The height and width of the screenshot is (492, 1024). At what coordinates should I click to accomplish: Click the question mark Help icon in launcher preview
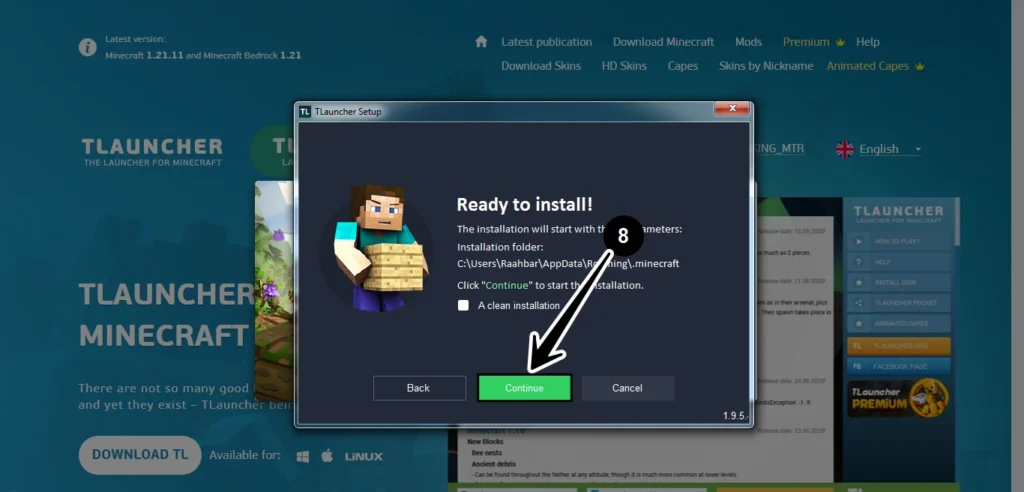click(859, 262)
